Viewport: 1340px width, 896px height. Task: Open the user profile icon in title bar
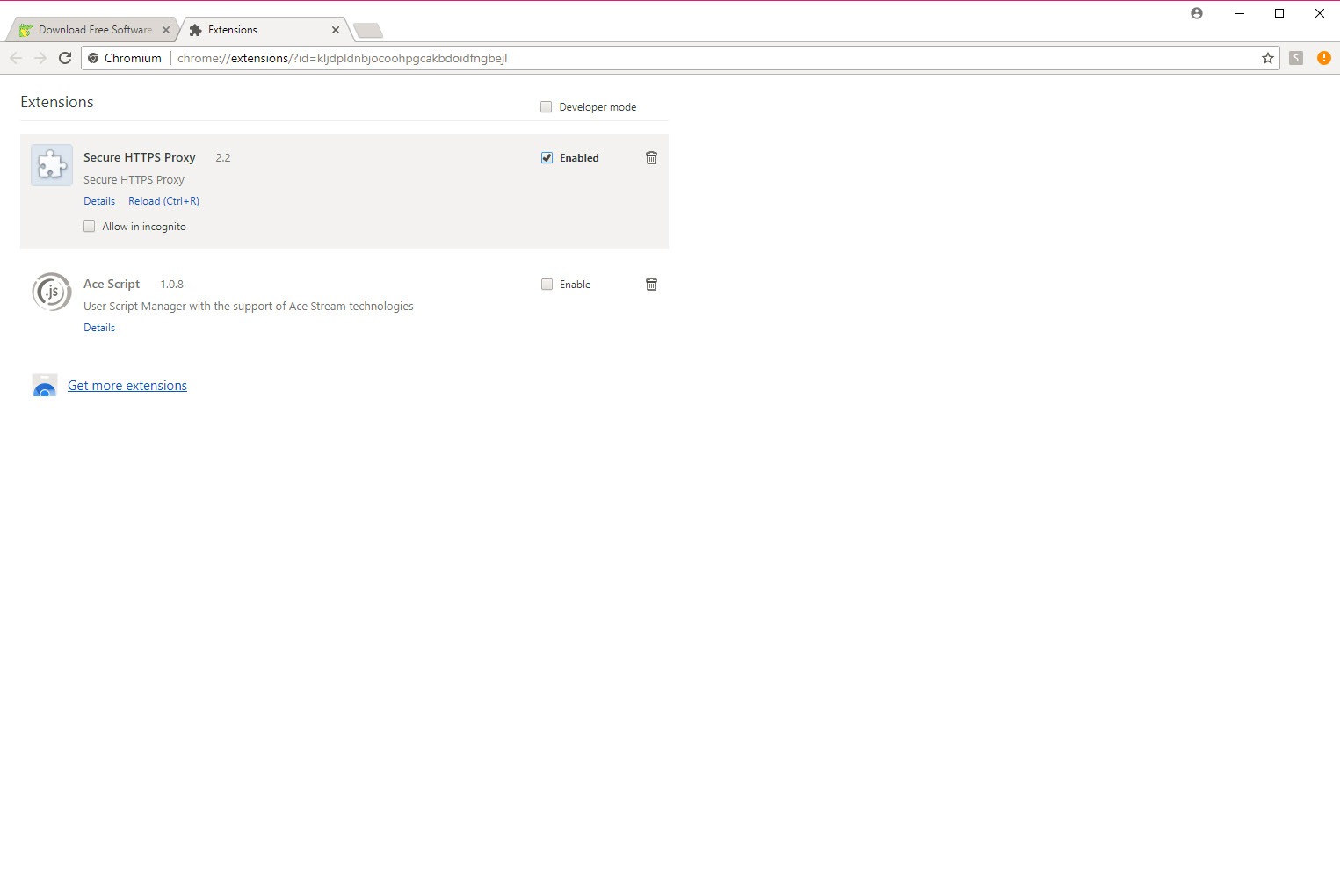coord(1196,13)
